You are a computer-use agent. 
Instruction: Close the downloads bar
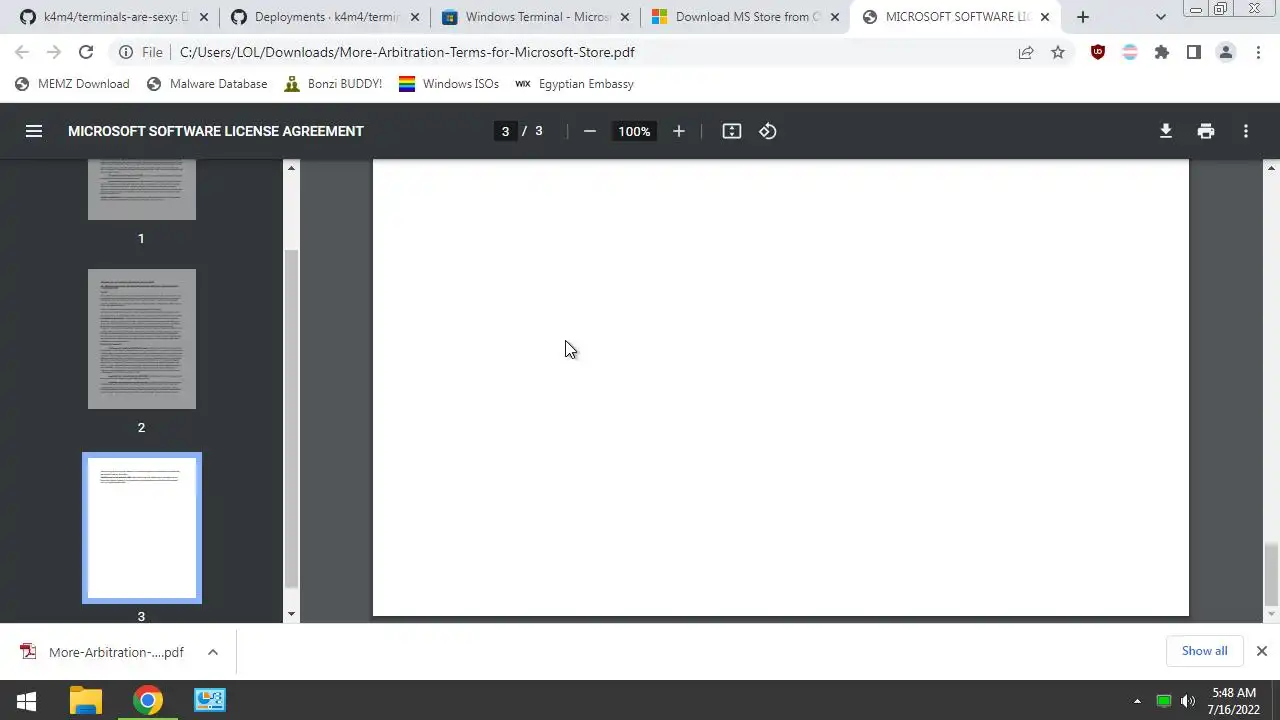[1262, 651]
